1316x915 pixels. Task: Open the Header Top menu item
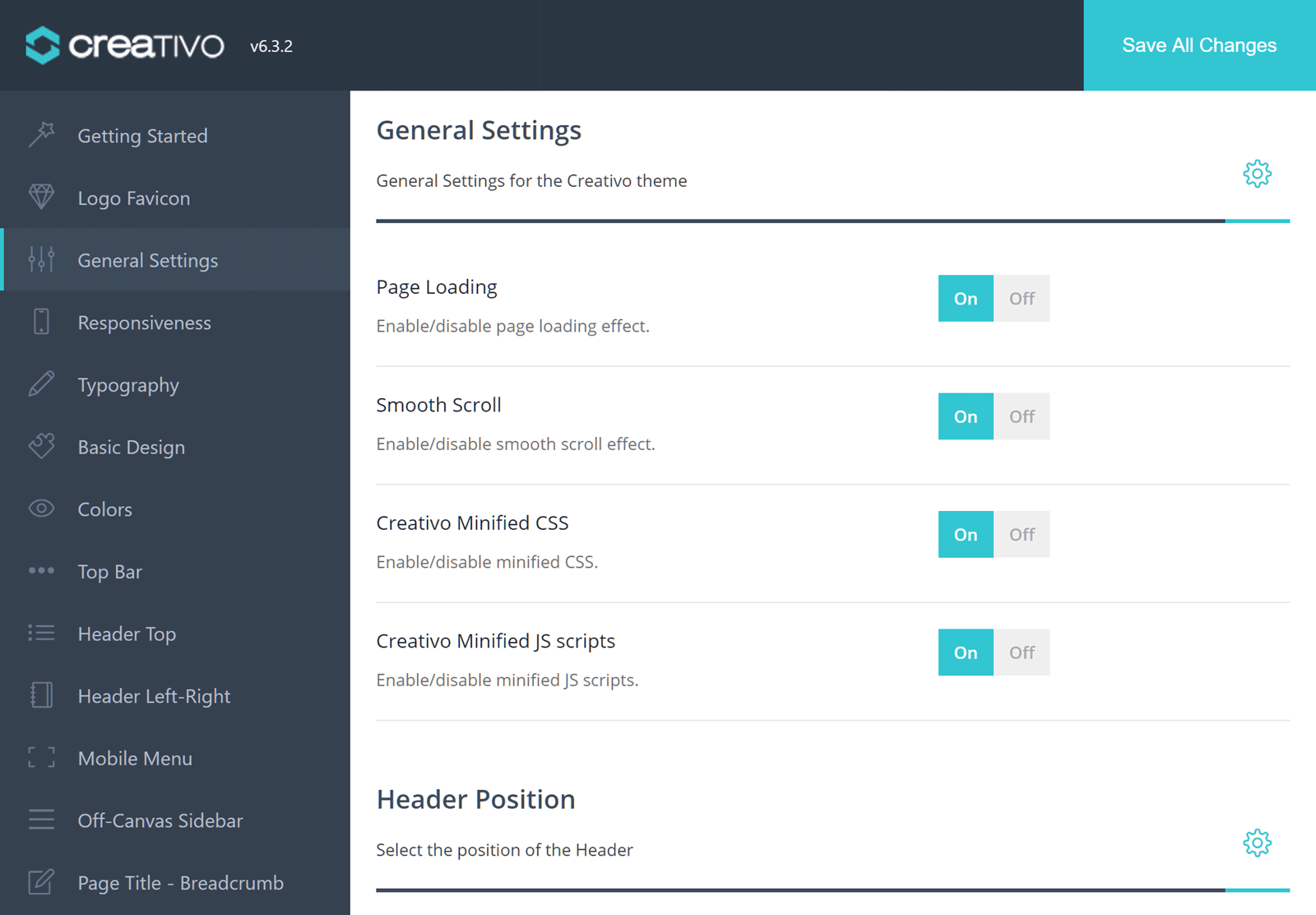pos(127,634)
